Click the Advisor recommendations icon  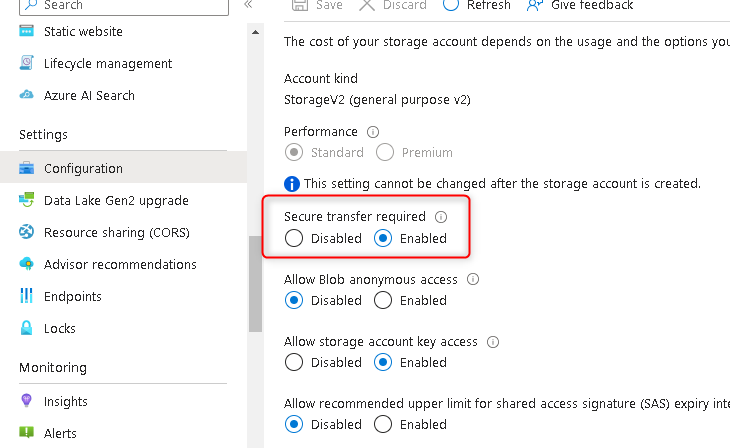tap(27, 265)
